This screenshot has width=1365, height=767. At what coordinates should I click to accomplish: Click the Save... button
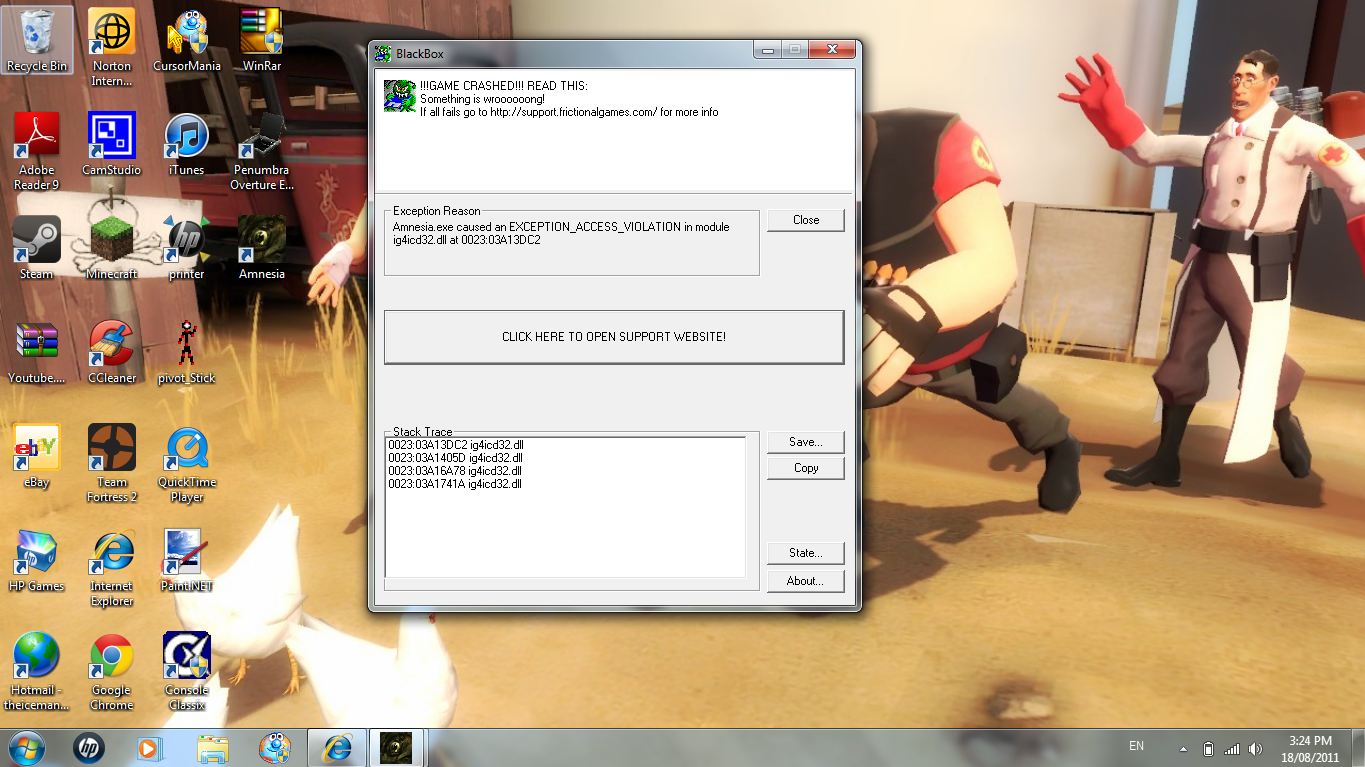point(805,442)
